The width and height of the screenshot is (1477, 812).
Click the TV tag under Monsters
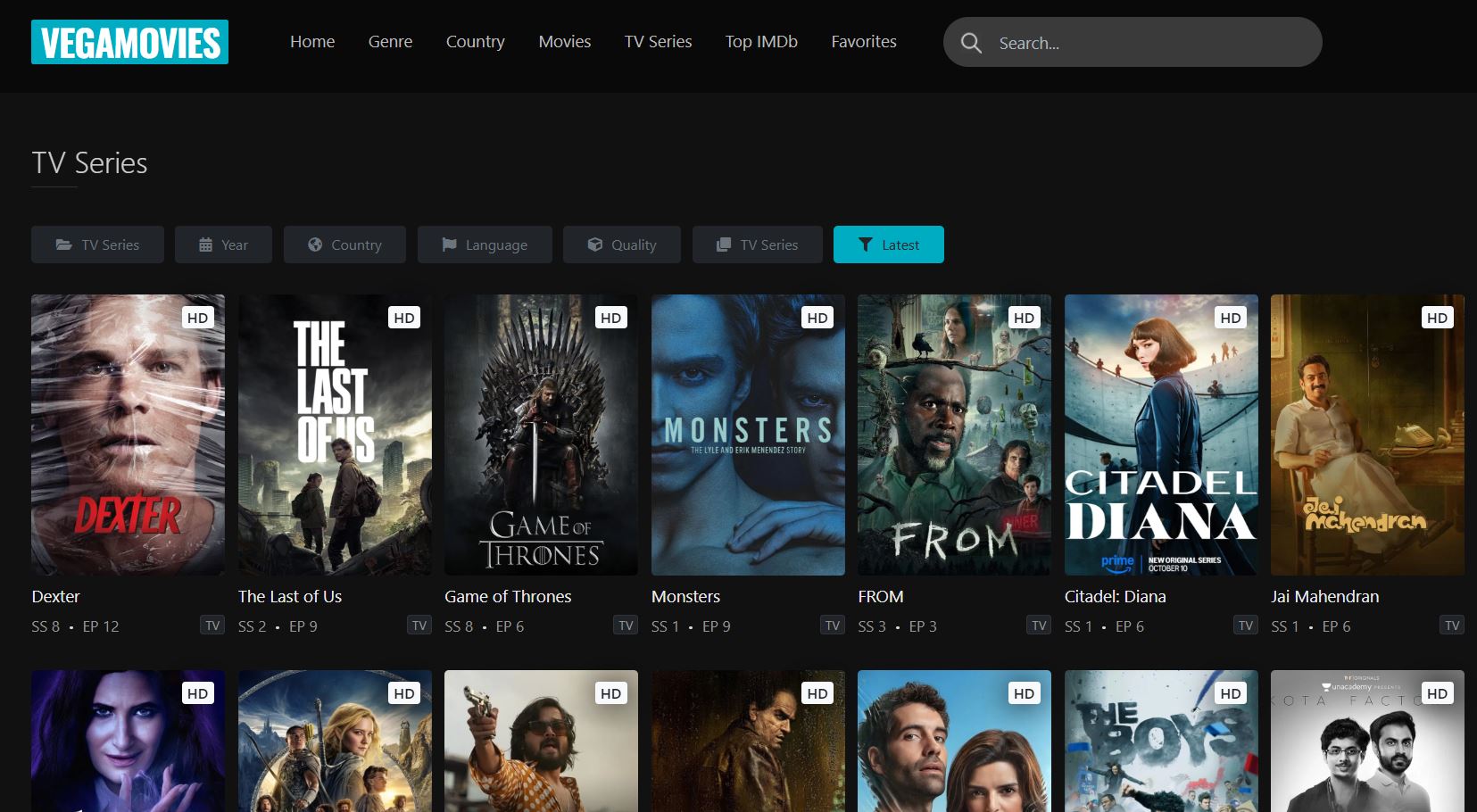pyautogui.click(x=833, y=626)
